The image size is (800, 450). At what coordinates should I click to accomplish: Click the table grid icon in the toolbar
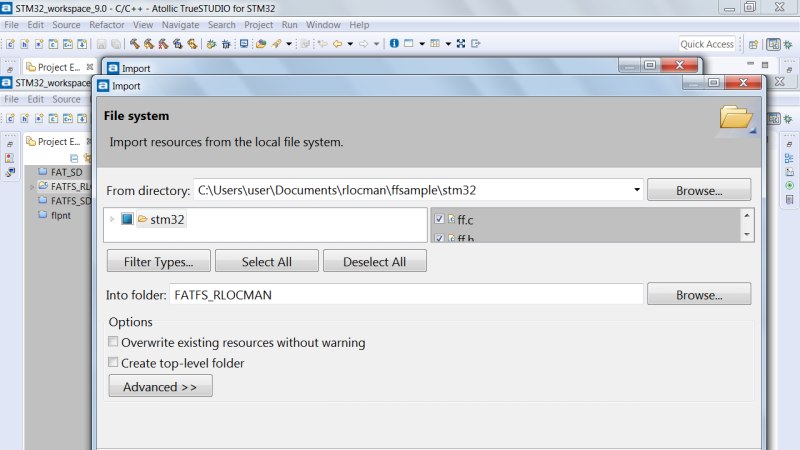(x=435, y=43)
